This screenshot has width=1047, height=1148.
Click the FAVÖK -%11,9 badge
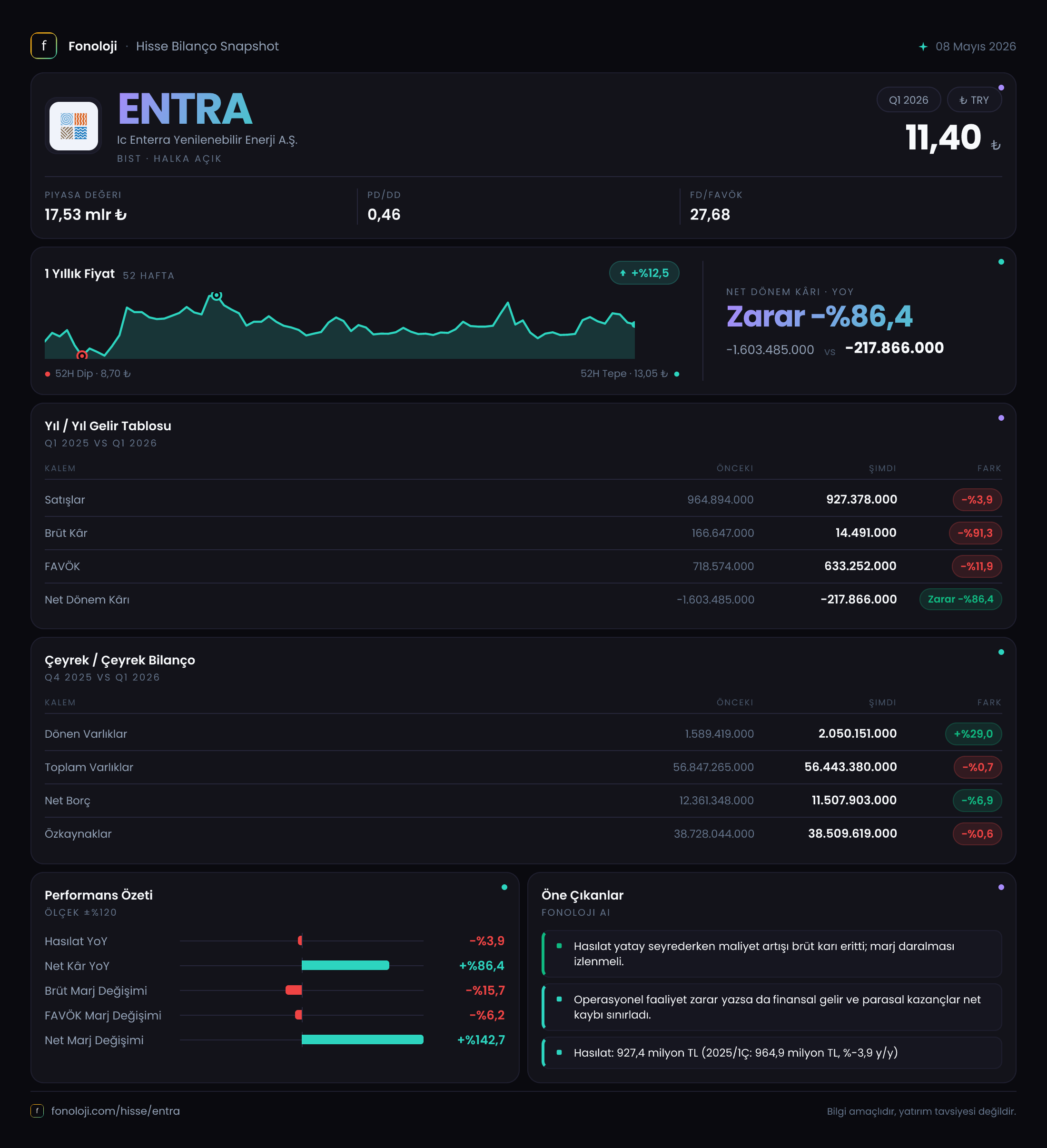[x=977, y=566]
